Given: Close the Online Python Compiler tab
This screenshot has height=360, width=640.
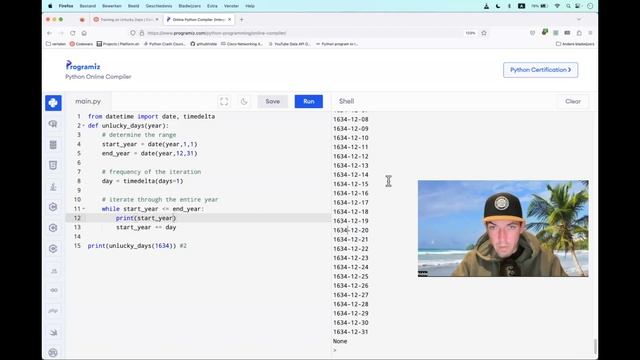Looking at the screenshot, I should [230, 20].
